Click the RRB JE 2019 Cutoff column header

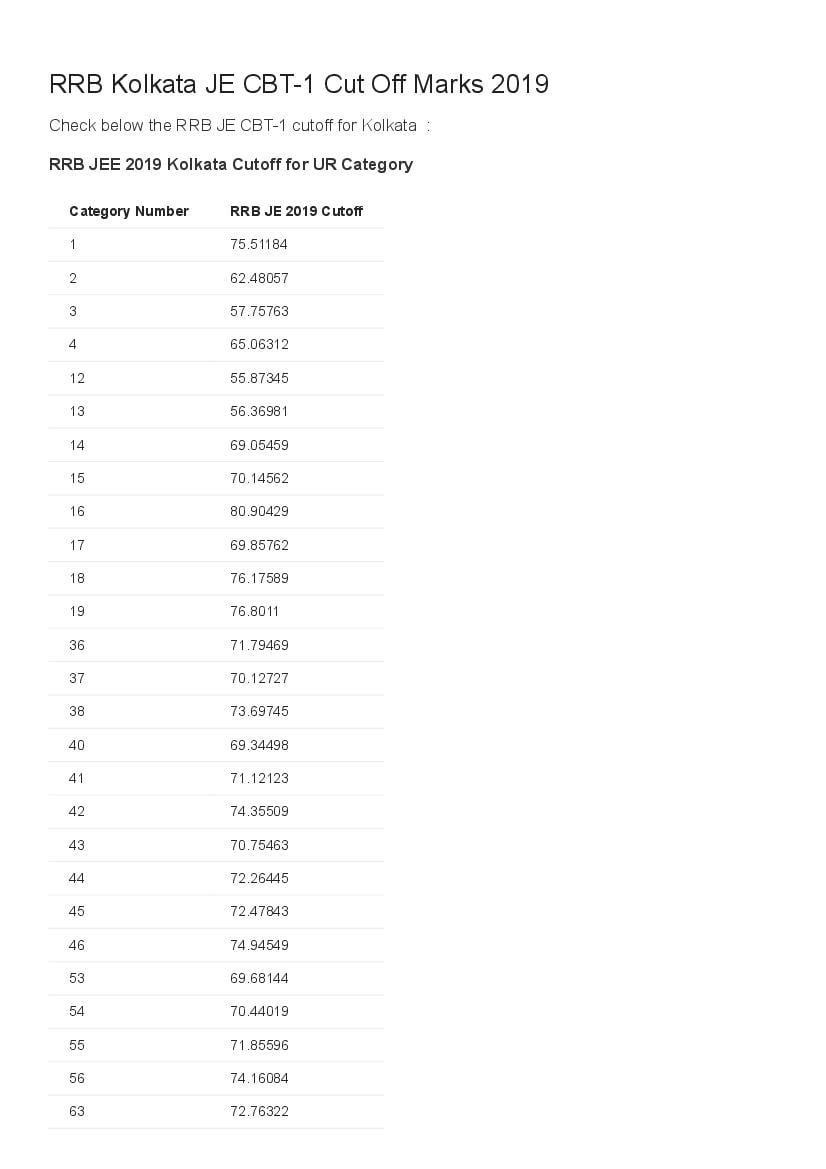click(x=296, y=211)
